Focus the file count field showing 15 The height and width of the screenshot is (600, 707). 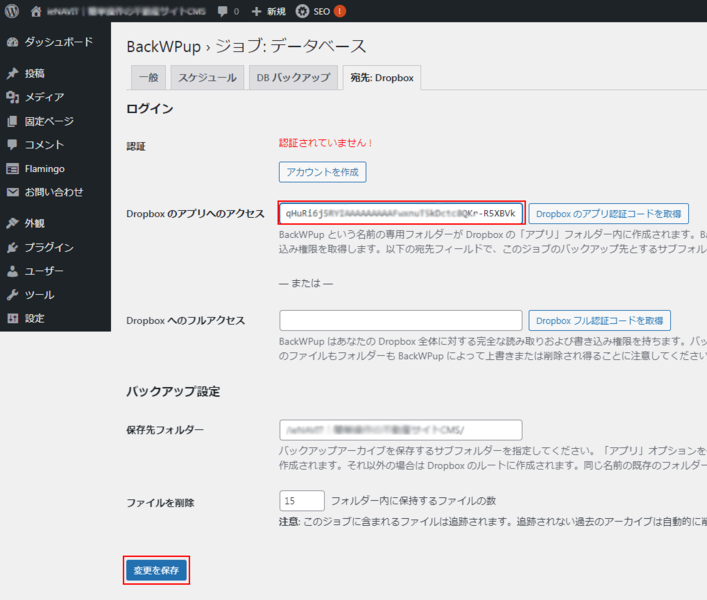(302, 501)
